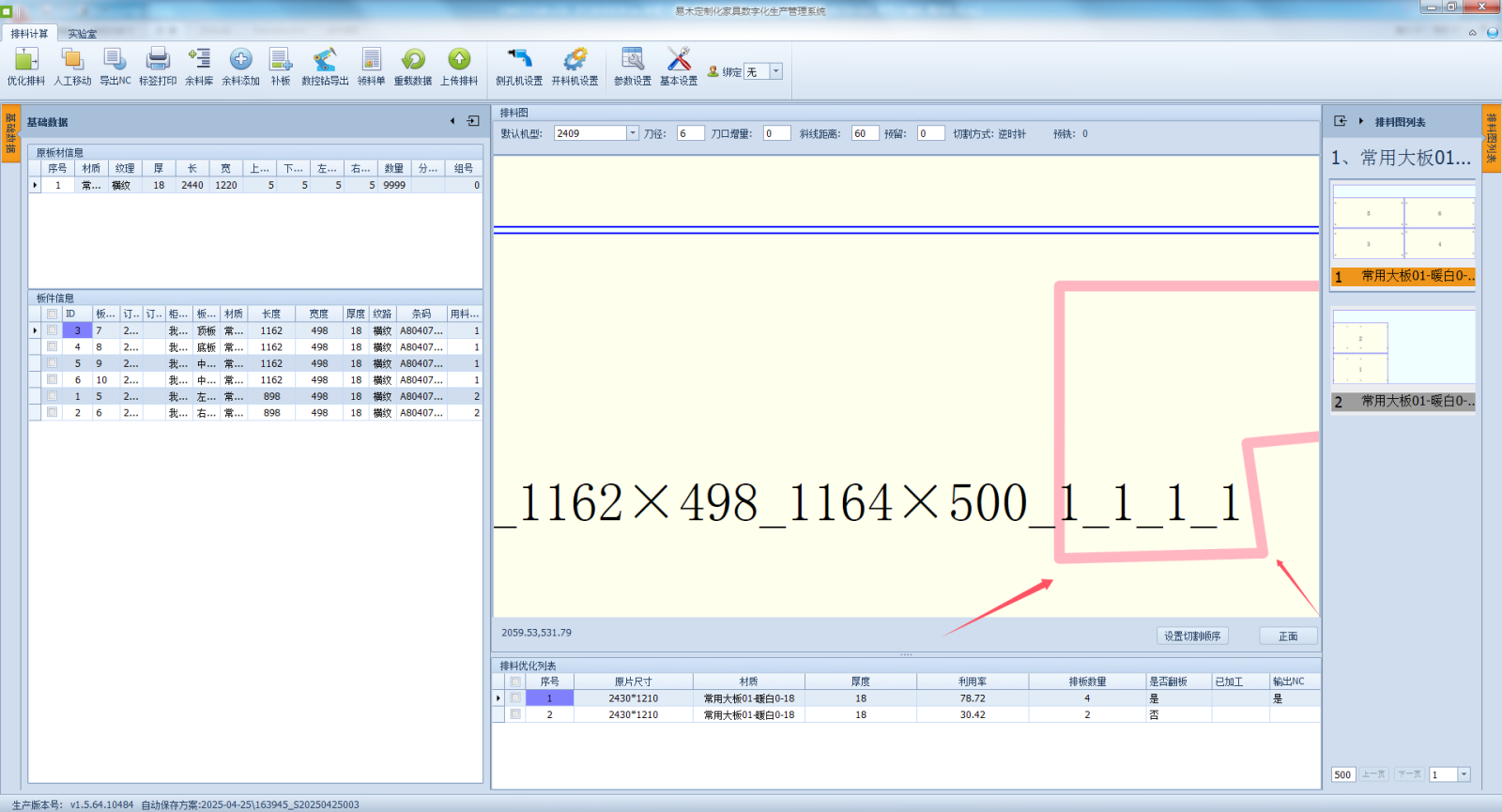Expand row indicator of raw material row 1
Screen dimensions: 1502x812
click(35, 185)
